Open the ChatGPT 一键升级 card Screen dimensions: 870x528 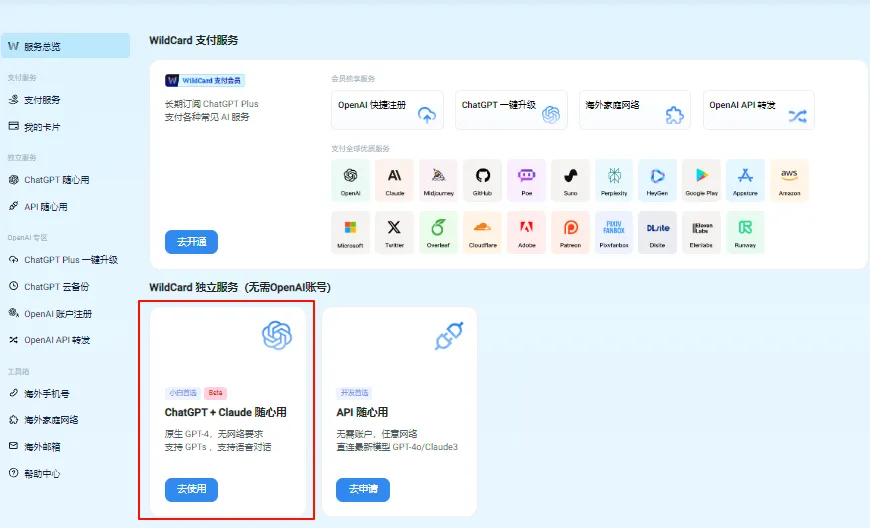[x=511, y=110]
